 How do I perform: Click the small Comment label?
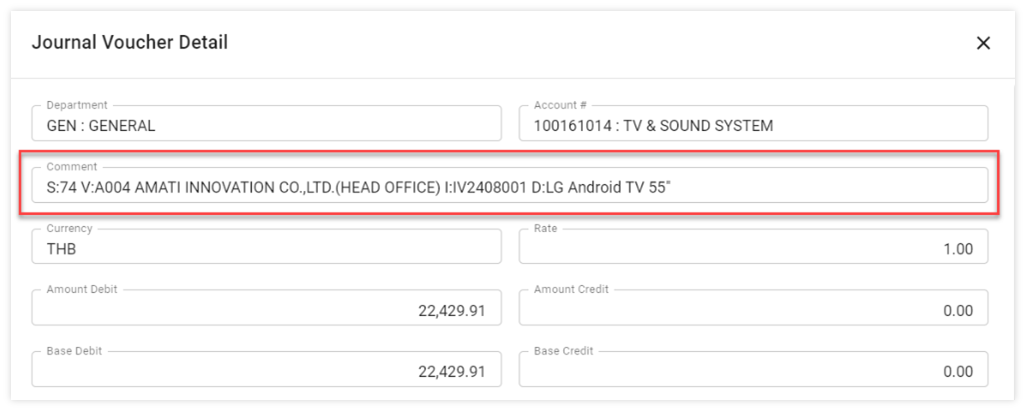pyautogui.click(x=70, y=167)
